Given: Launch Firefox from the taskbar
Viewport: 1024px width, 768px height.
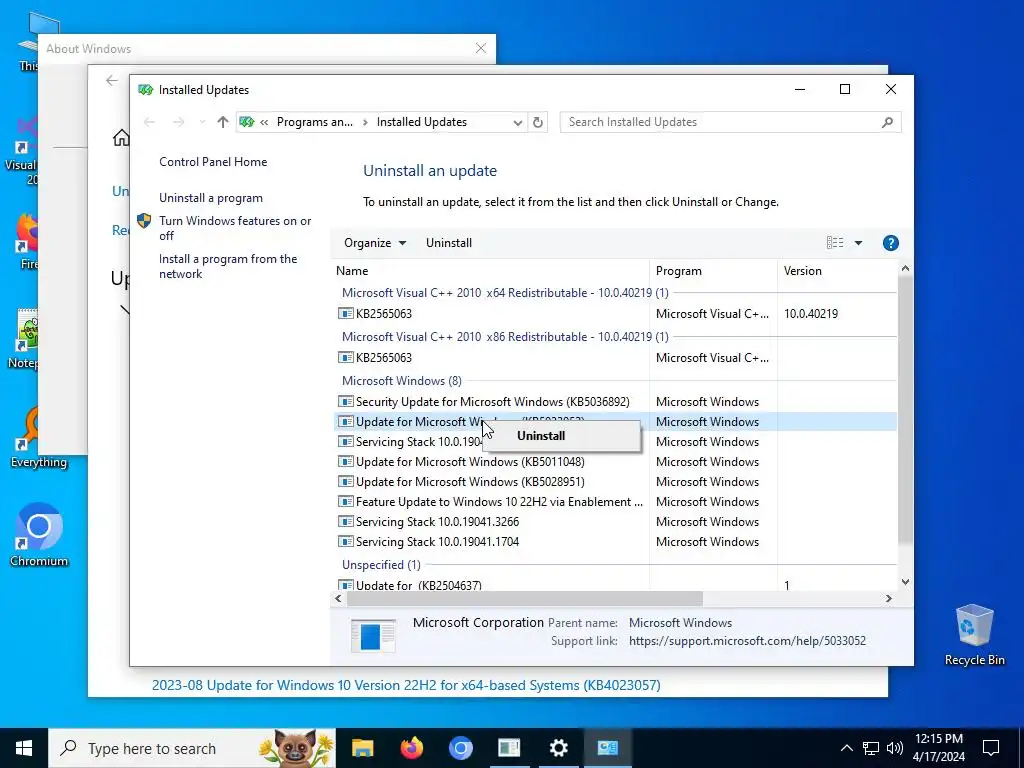Looking at the screenshot, I should coord(411,748).
